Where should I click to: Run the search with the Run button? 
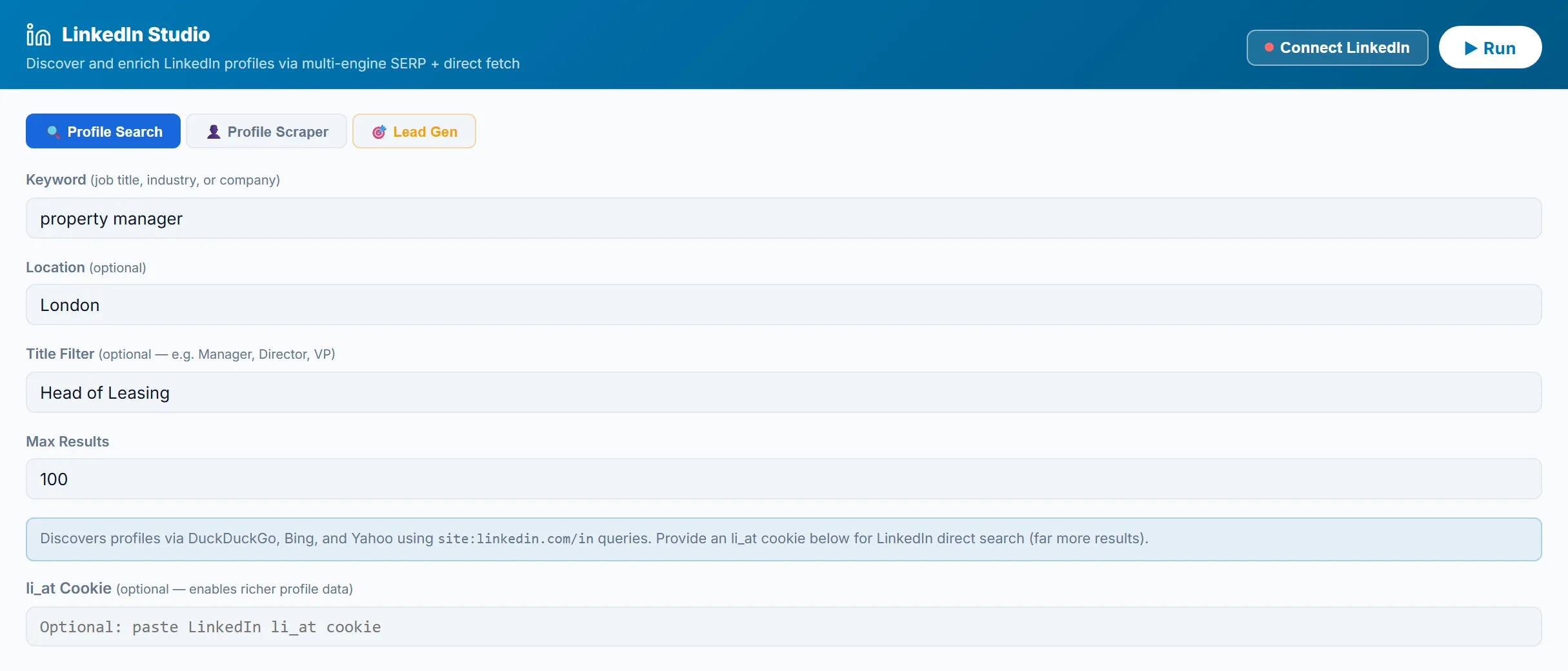(1490, 47)
